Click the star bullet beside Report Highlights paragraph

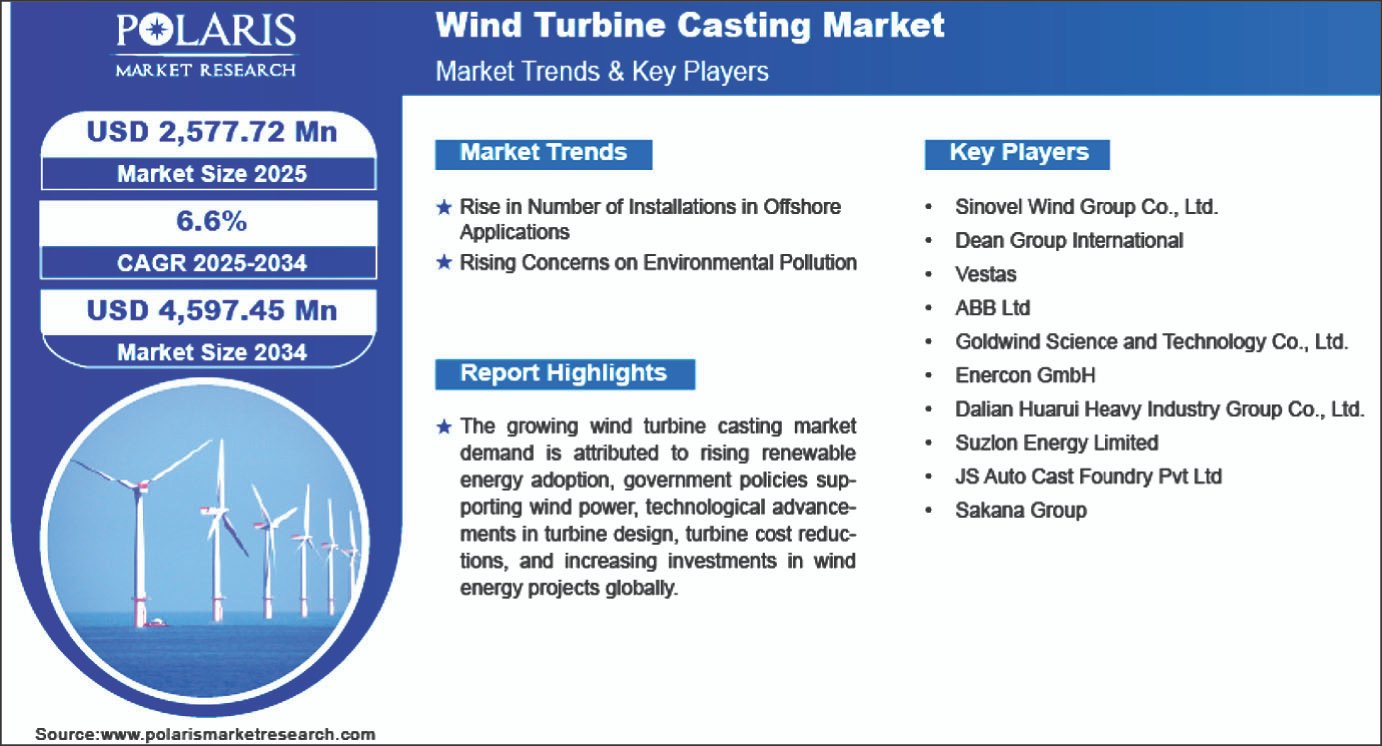pos(444,428)
